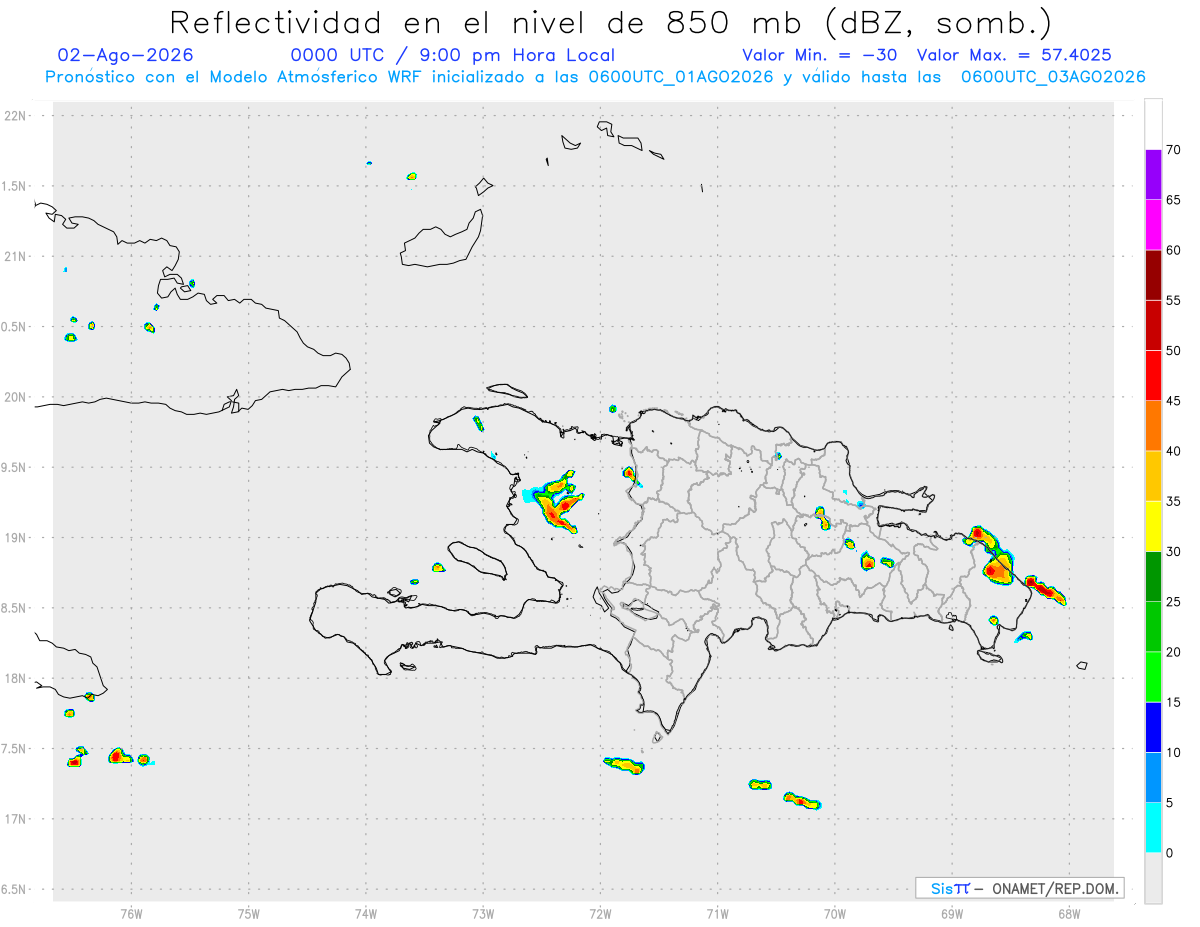Click the '45' label on the color scale
The width and height of the screenshot is (1200, 927).
(1174, 401)
